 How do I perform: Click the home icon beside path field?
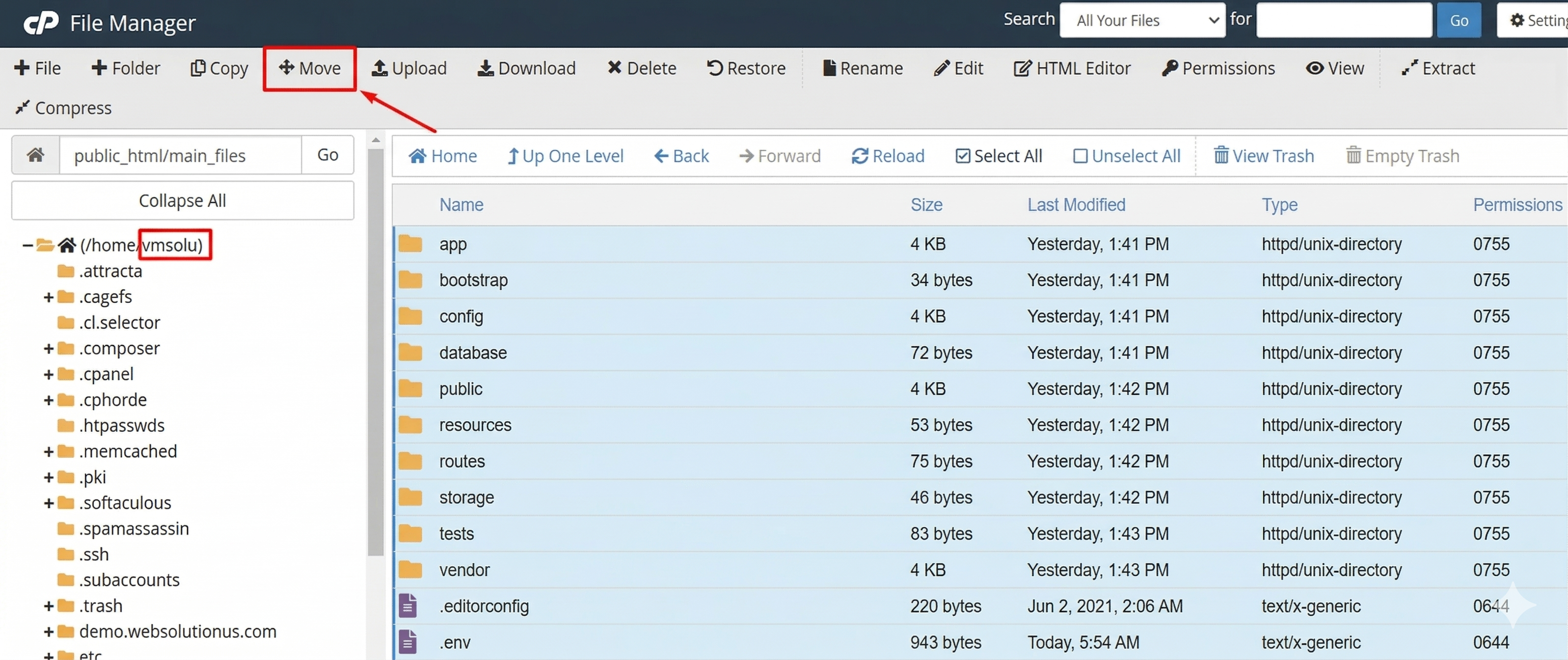[x=35, y=155]
